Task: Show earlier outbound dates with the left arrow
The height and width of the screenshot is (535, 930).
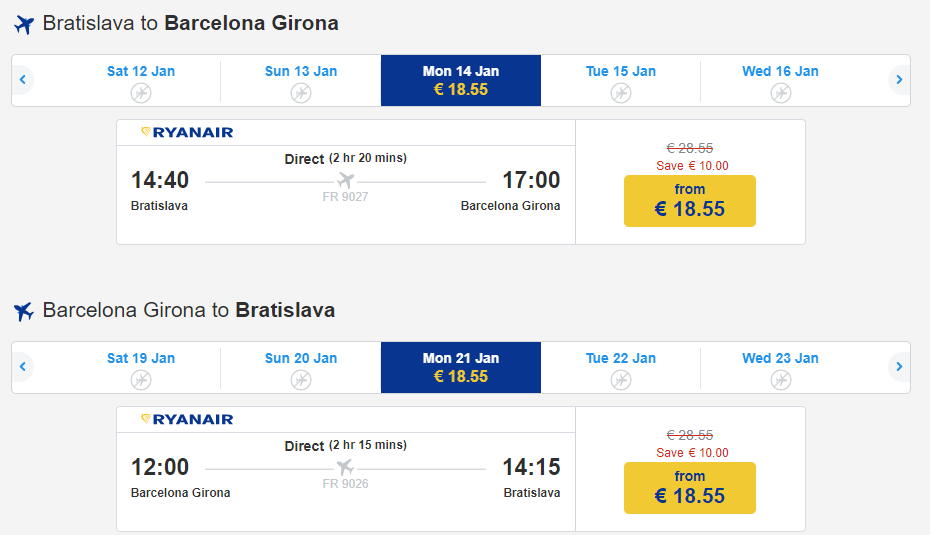Action: pos(22,80)
